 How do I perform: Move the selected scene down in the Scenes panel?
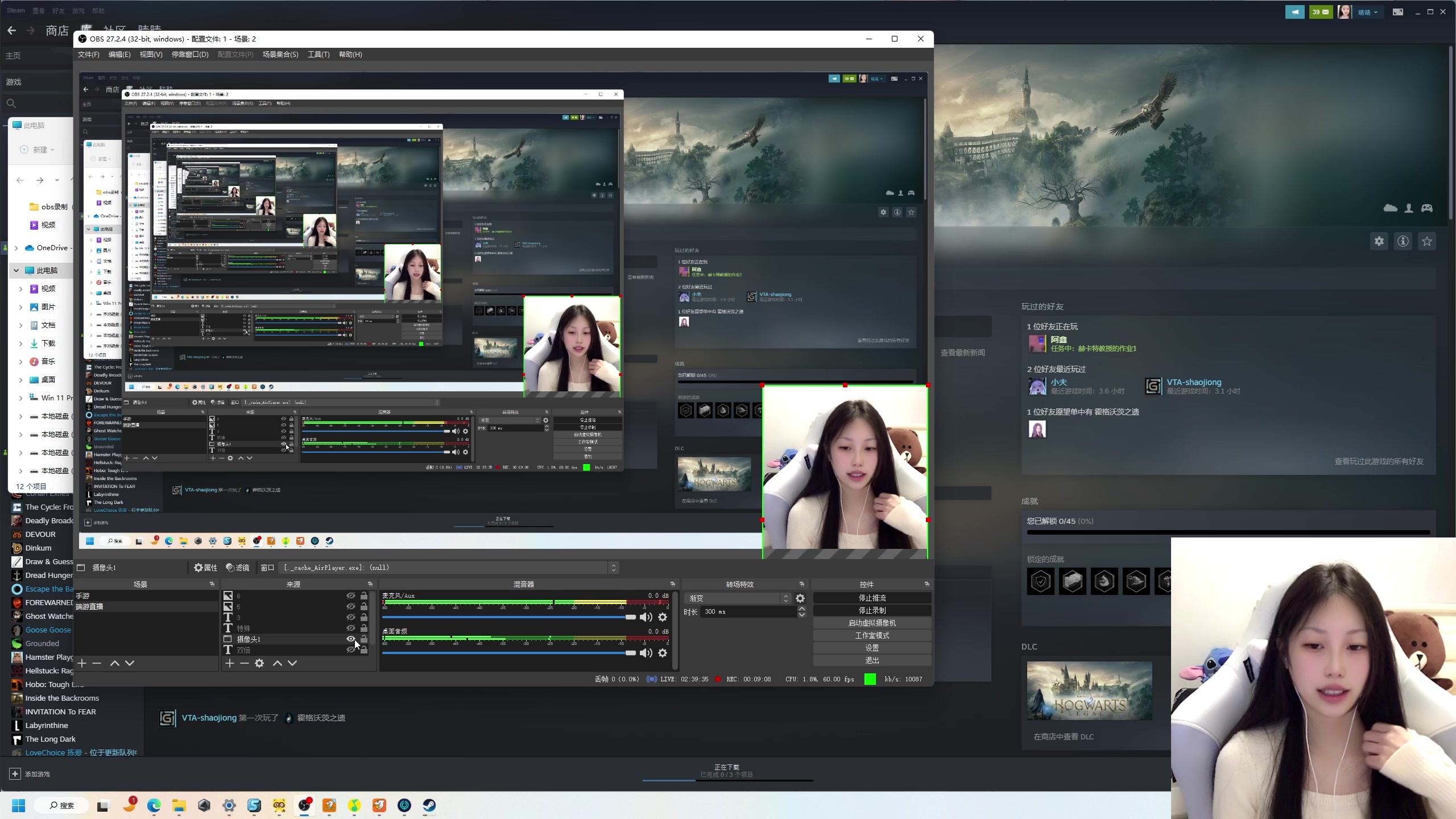tap(130, 663)
